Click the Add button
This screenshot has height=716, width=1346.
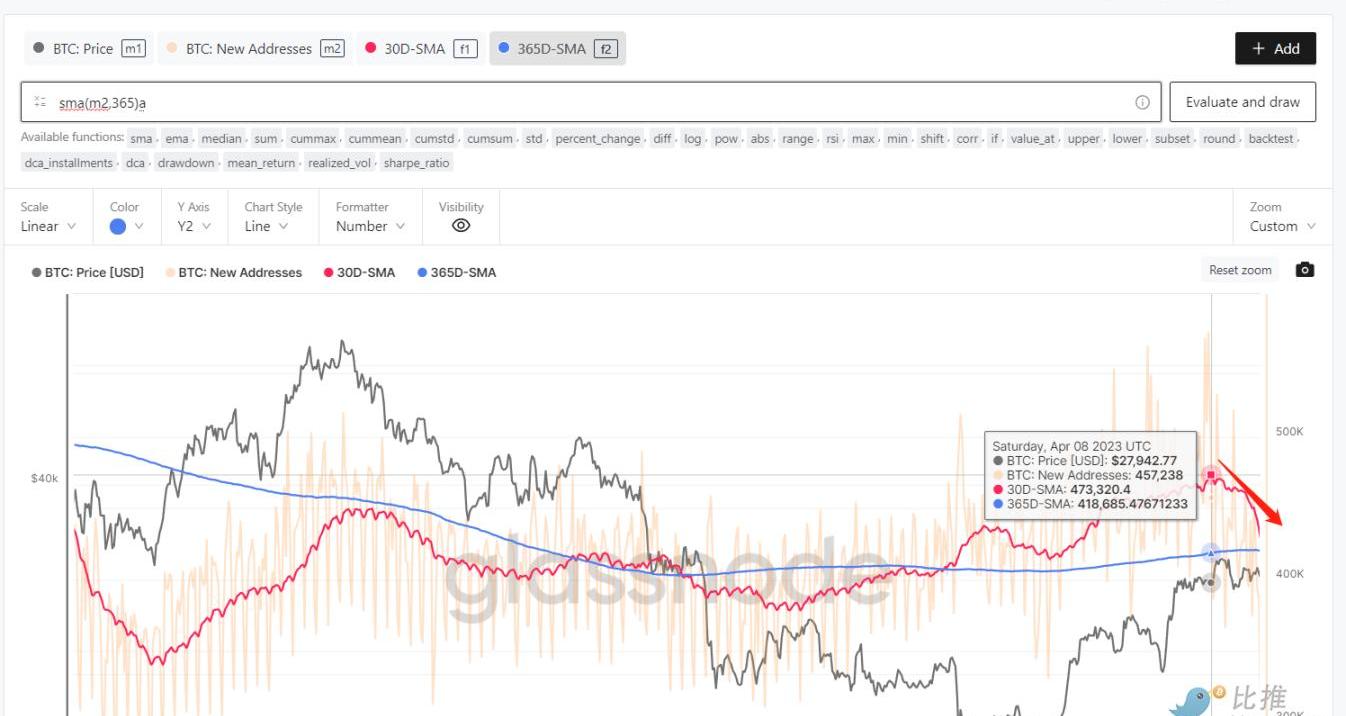[x=1275, y=48]
